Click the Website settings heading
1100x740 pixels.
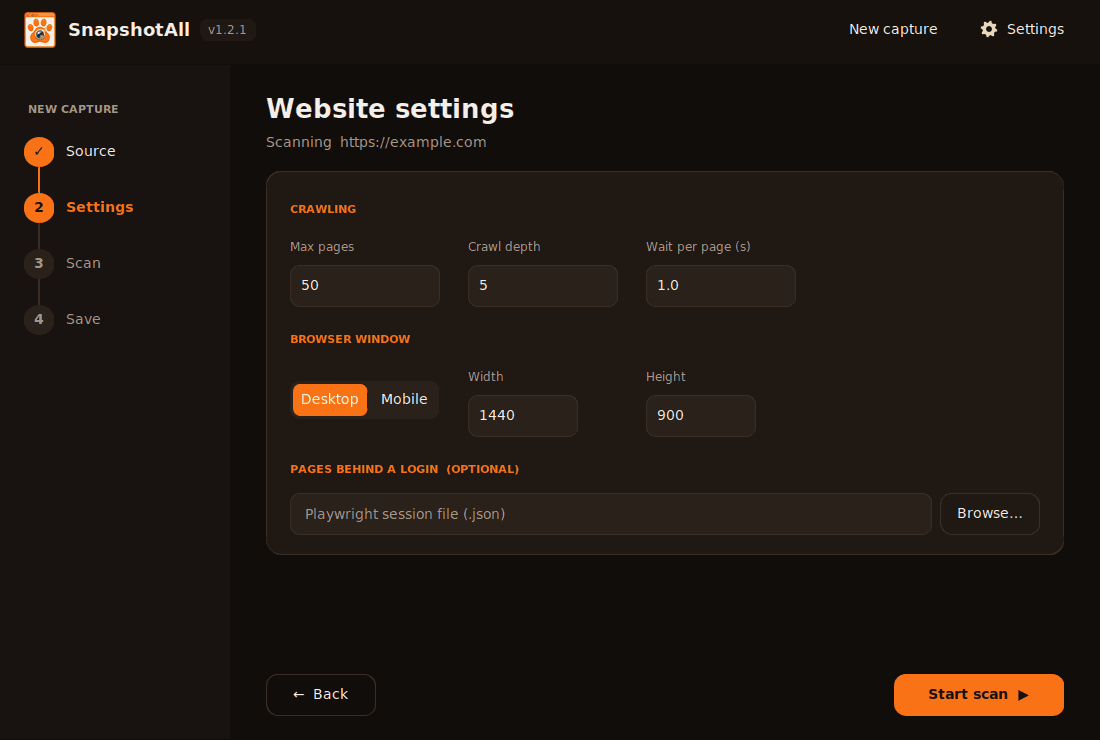tap(390, 109)
